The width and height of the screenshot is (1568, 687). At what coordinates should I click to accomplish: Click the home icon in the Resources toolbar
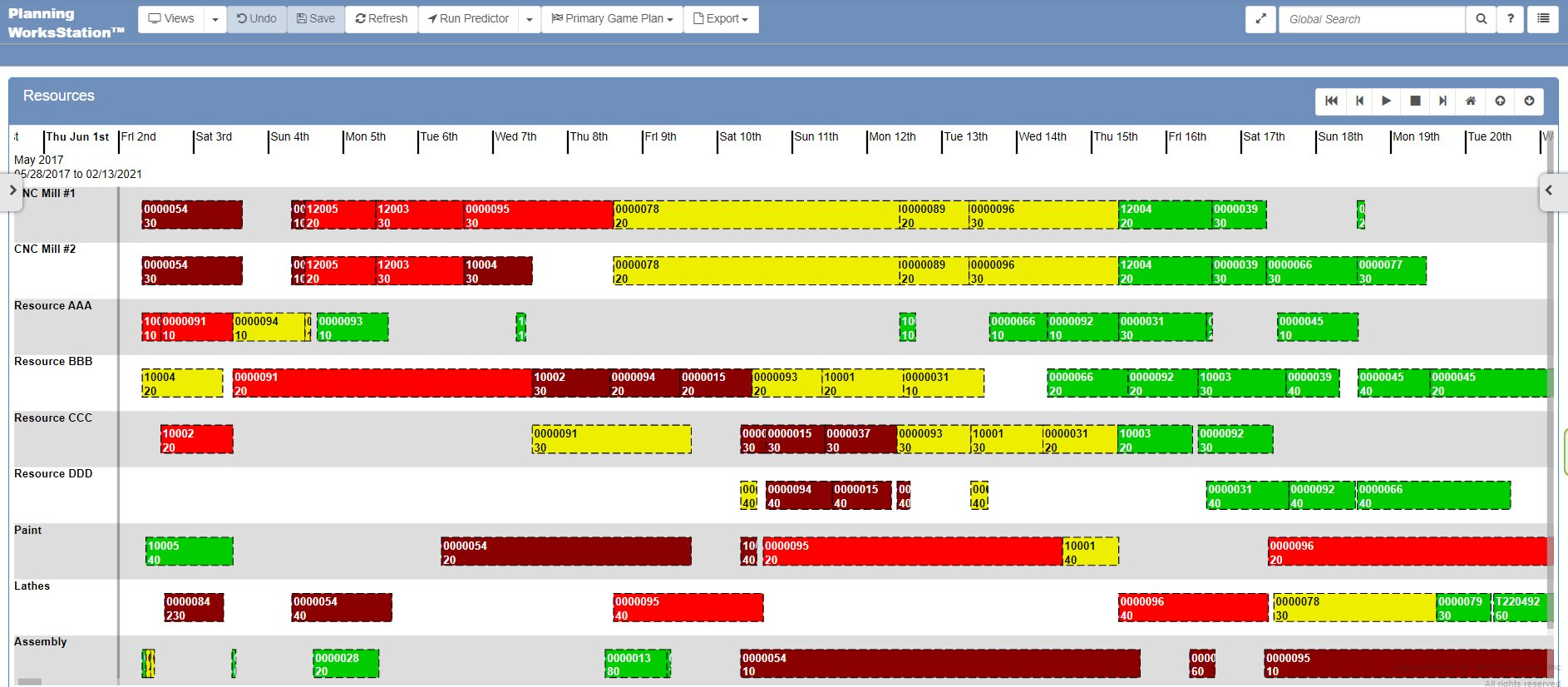click(x=1471, y=101)
